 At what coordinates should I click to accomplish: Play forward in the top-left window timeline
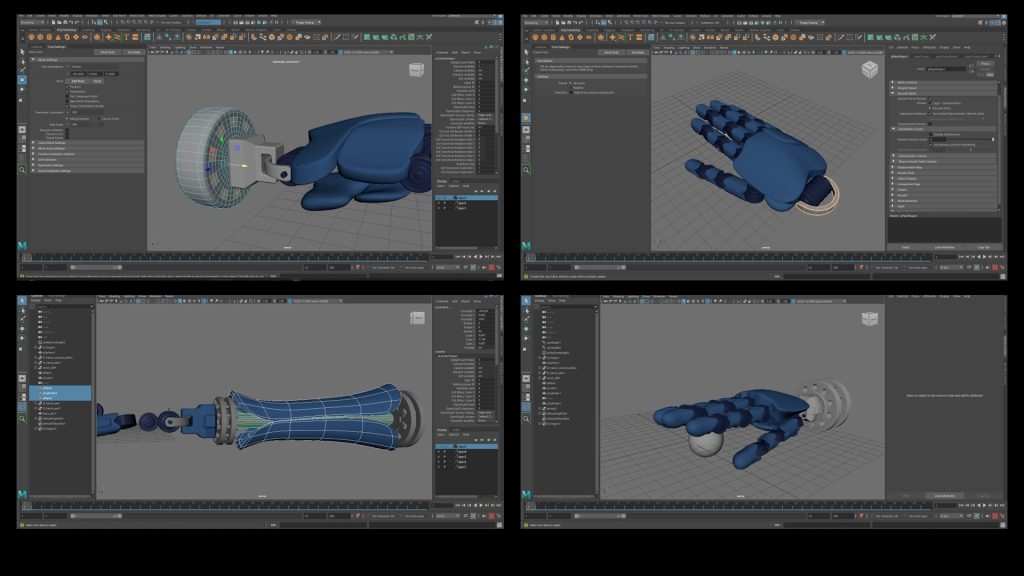[481, 257]
